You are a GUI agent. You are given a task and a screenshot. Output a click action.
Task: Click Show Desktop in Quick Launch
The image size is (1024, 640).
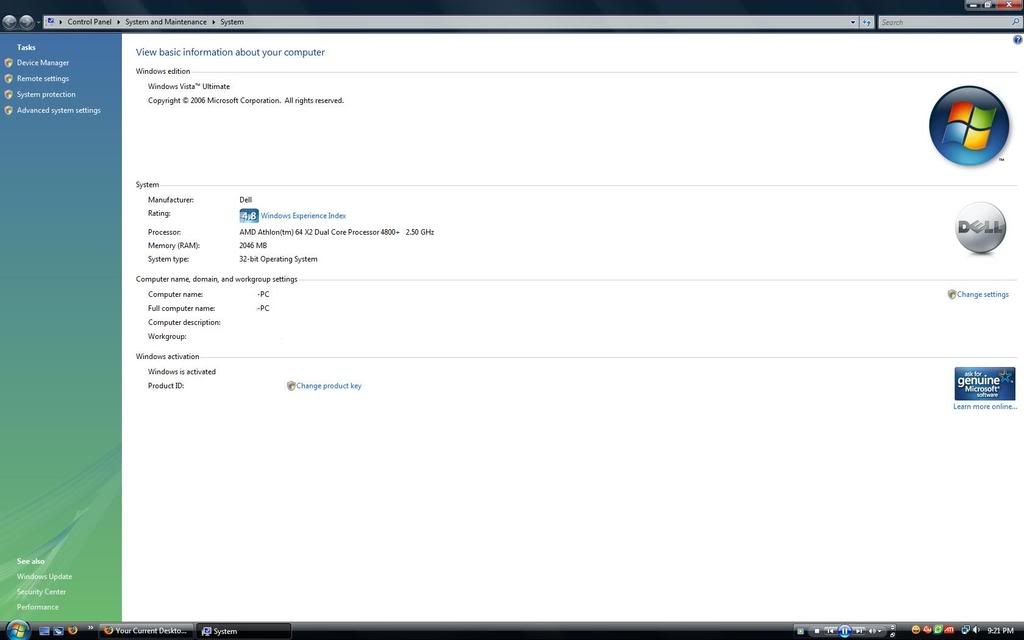[44, 631]
